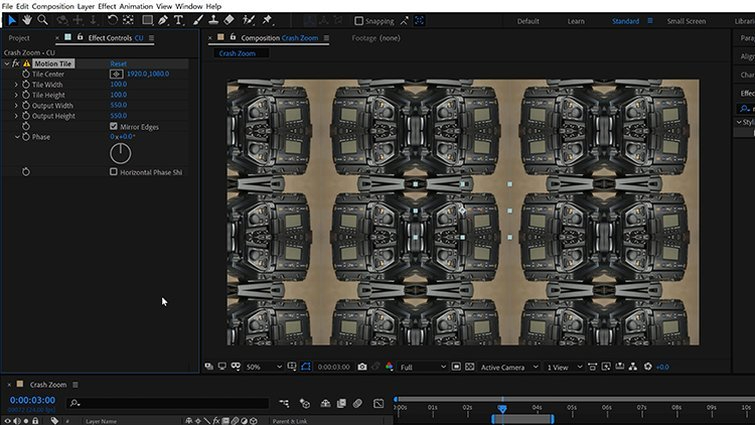Disable the Mirror Edges checkbox
Image resolution: width=755 pixels, height=425 pixels.
pyautogui.click(x=114, y=126)
